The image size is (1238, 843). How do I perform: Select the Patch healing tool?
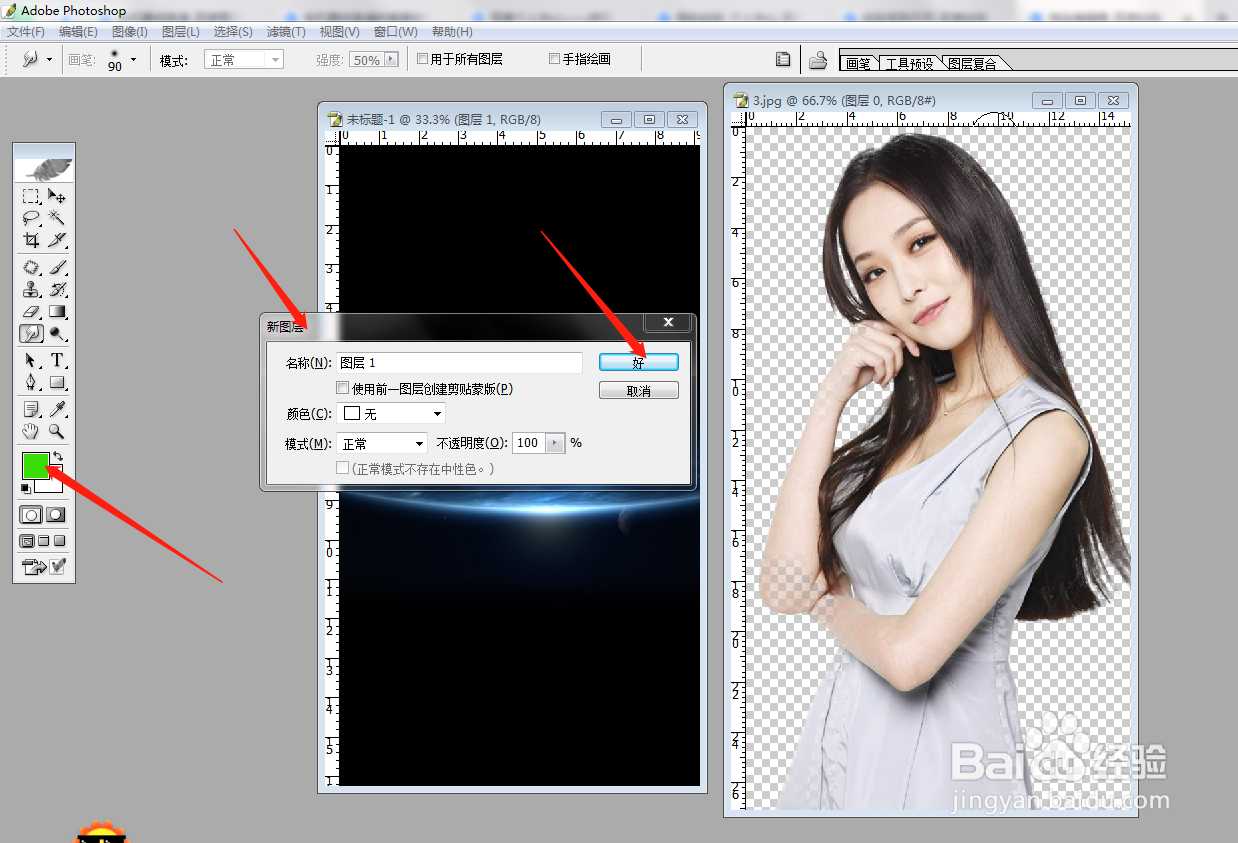(31, 268)
